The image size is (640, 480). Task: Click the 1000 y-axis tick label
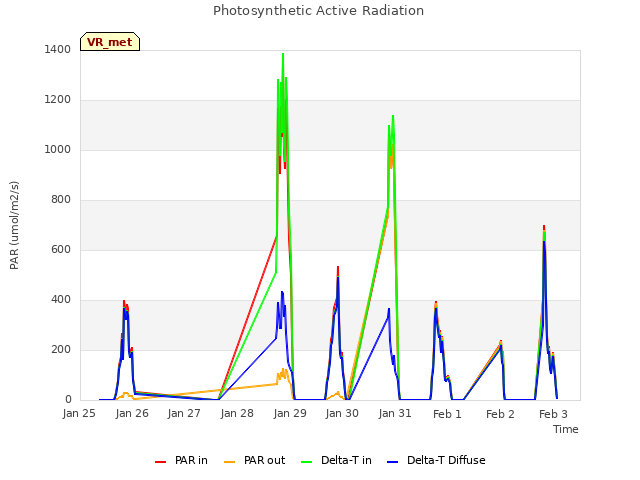(x=58, y=149)
